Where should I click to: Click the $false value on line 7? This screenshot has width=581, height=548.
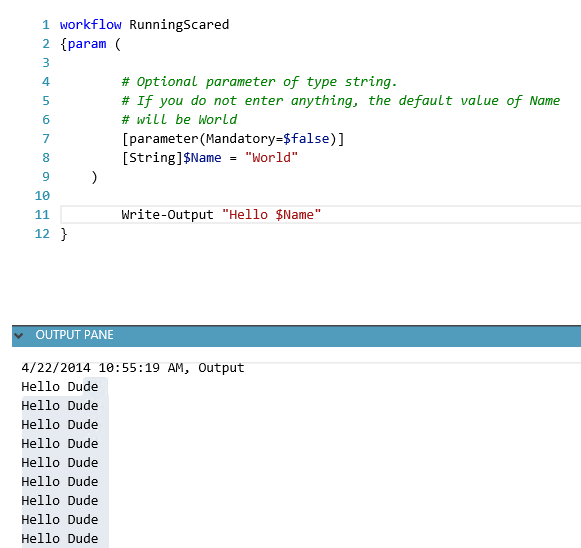pyautogui.click(x=306, y=139)
